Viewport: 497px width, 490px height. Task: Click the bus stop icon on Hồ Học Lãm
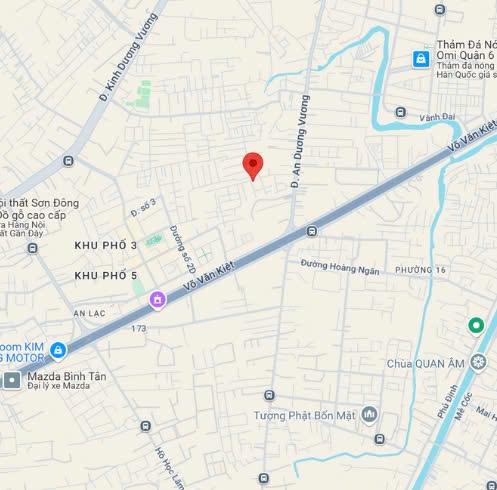coord(146,426)
